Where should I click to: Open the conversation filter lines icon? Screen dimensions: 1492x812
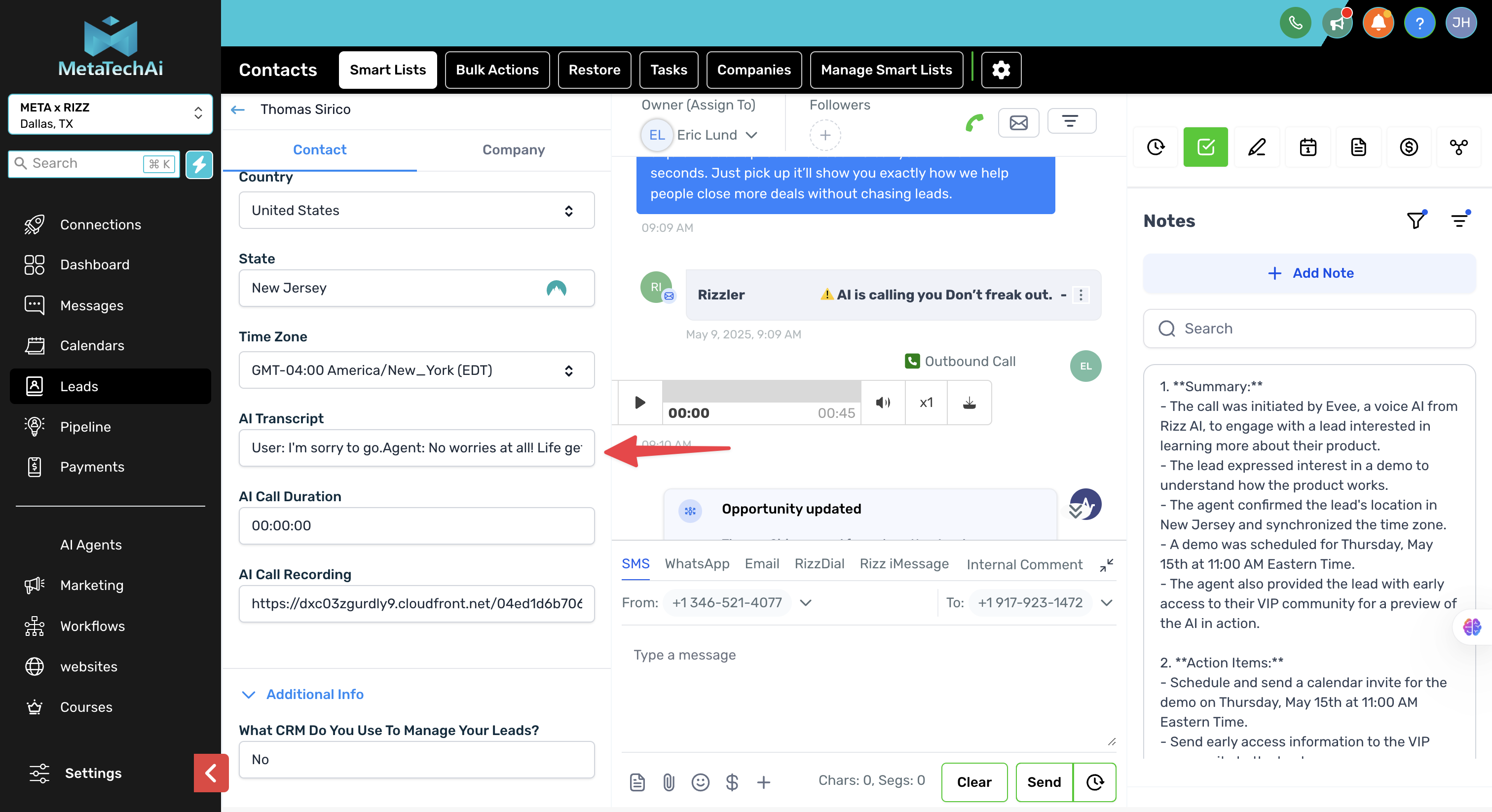1071,121
